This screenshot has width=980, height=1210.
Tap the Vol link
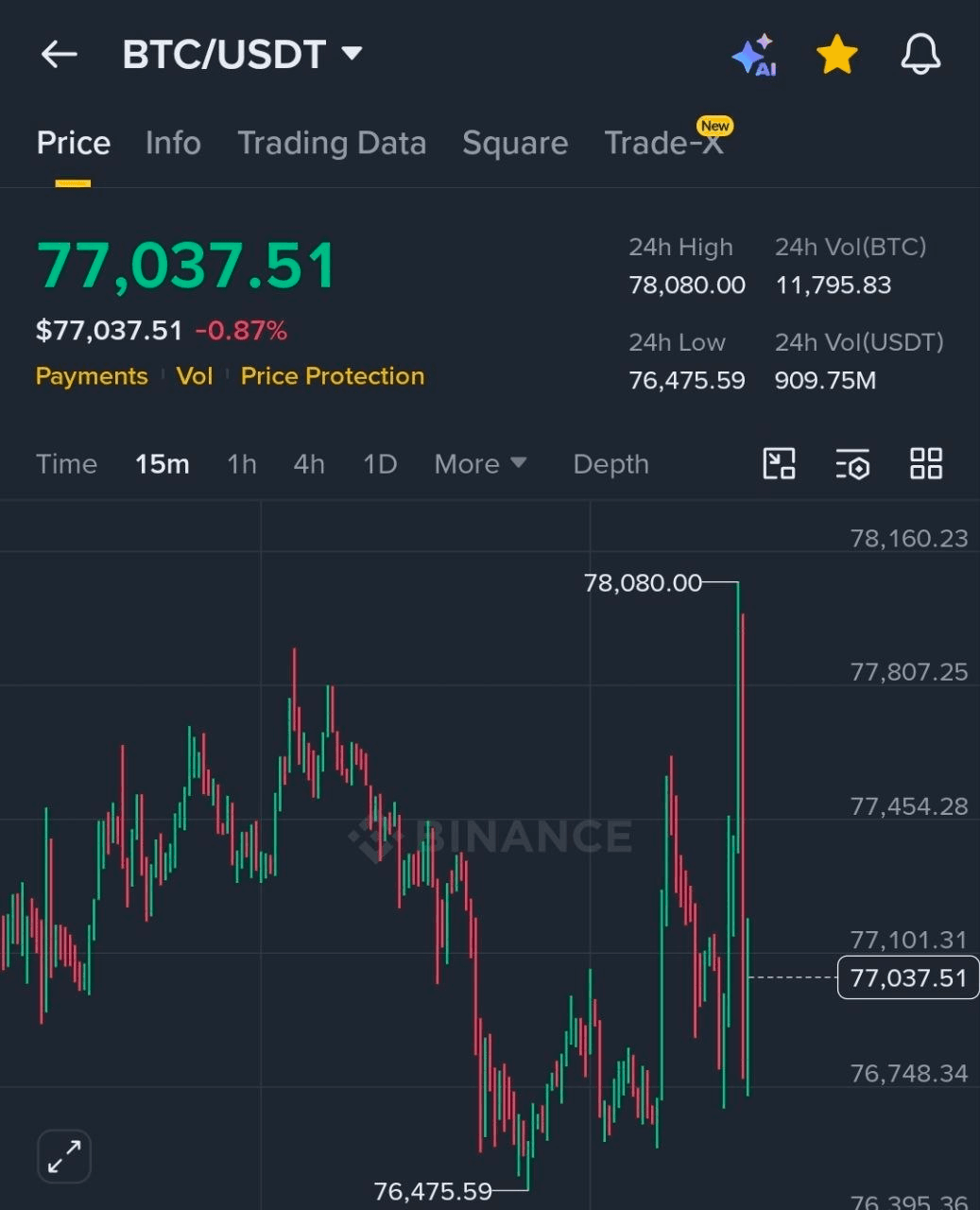tap(194, 376)
